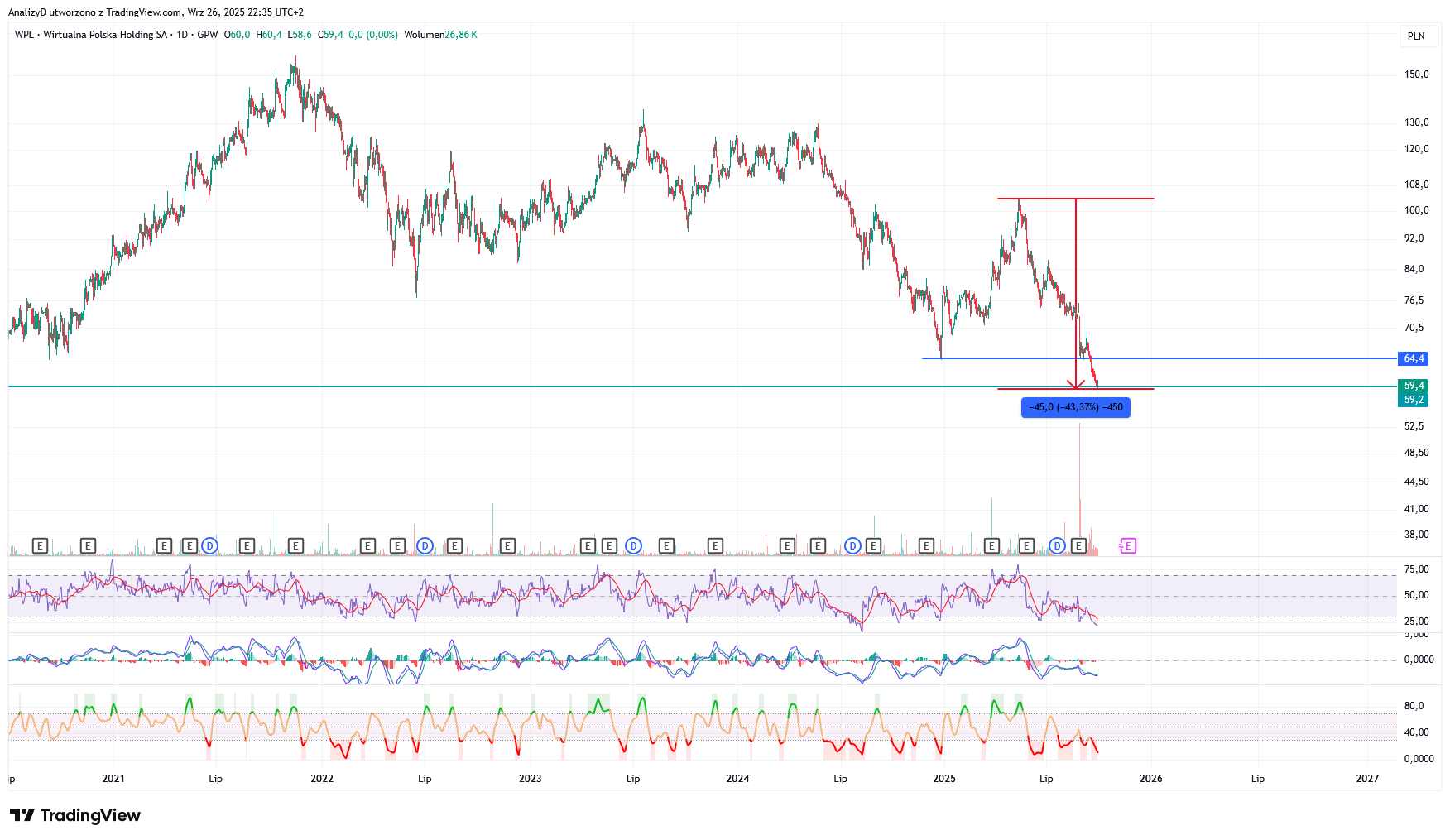Click the 108,0 price axis label
The width and height of the screenshot is (1450, 840).
tap(1416, 185)
